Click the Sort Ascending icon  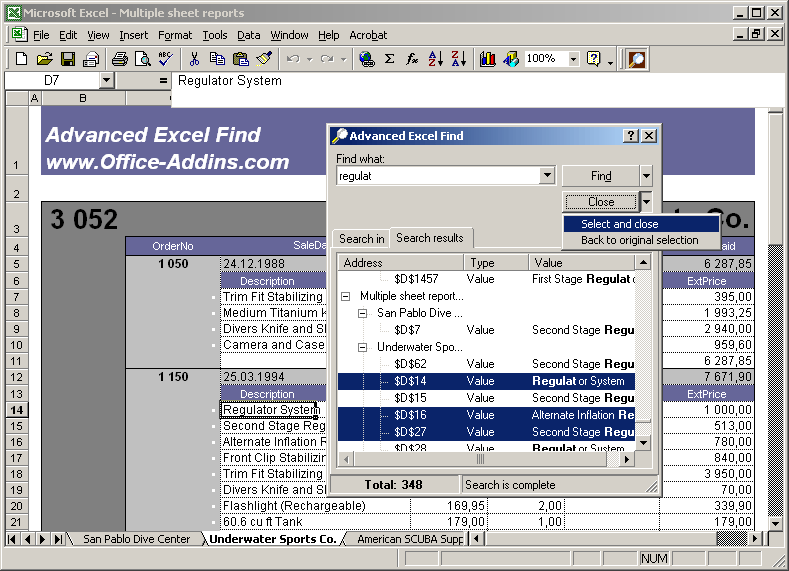click(x=435, y=59)
